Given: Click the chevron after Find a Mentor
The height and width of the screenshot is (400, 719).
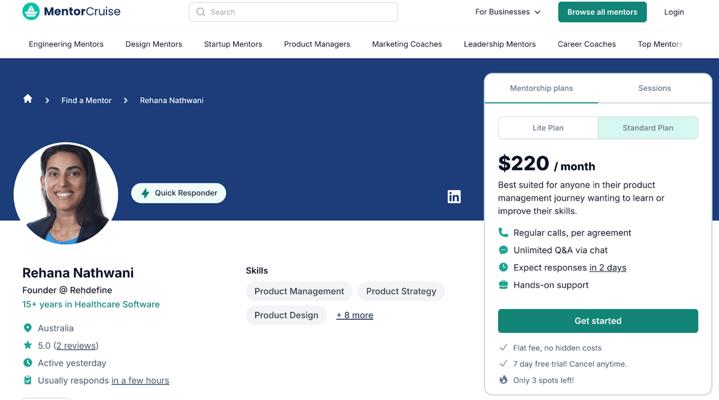Looking at the screenshot, I should tap(125, 100).
